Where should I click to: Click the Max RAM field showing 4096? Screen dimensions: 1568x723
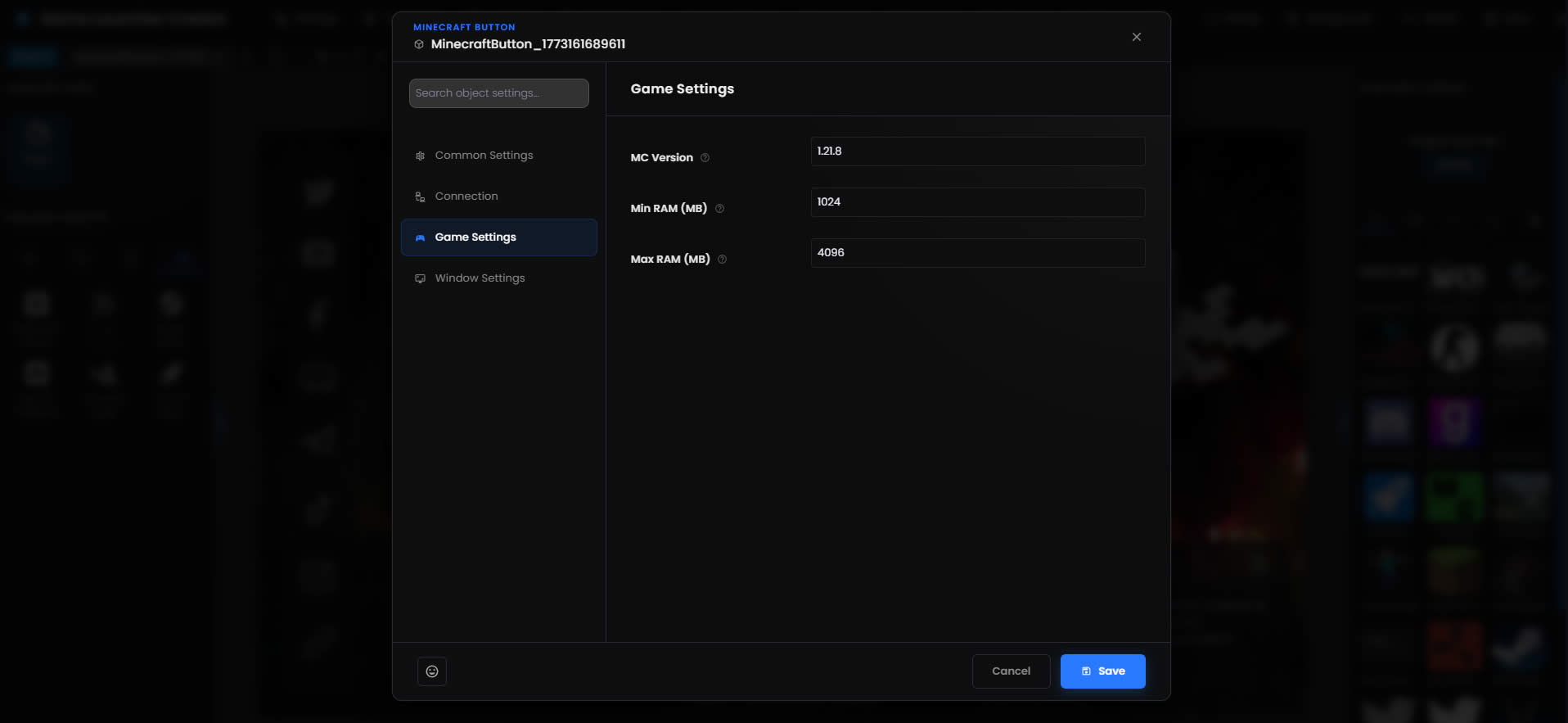pyautogui.click(x=977, y=253)
